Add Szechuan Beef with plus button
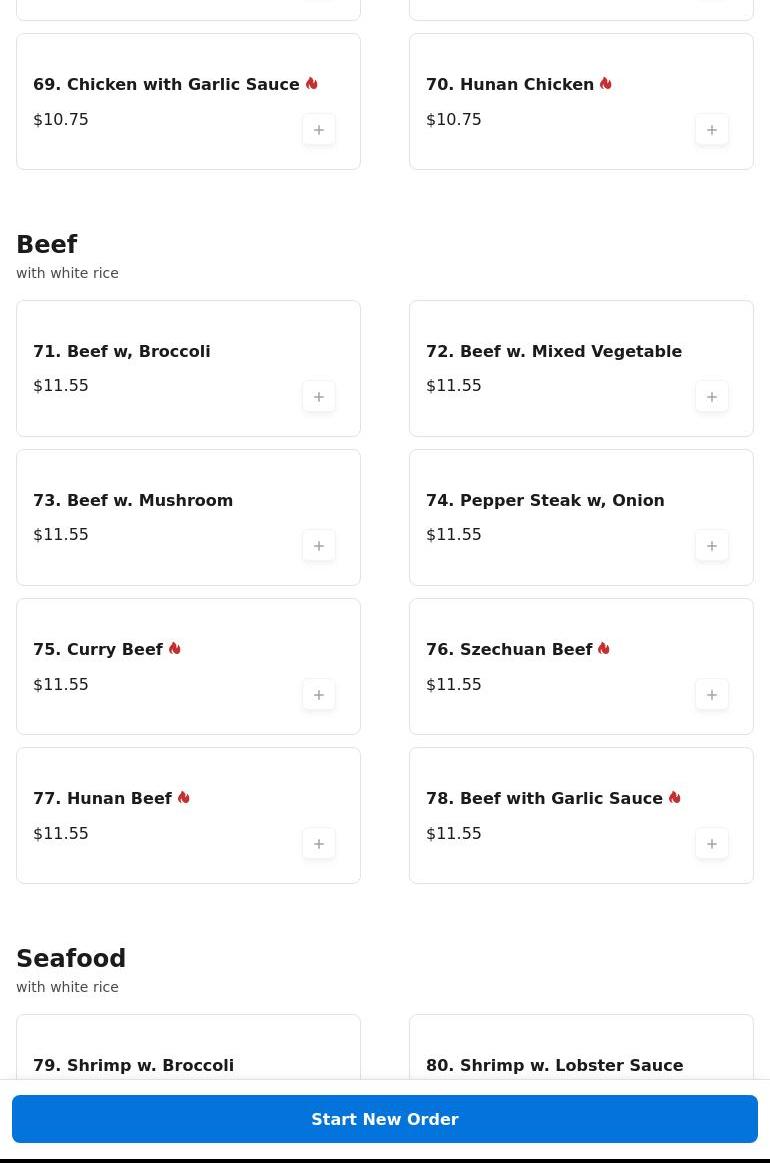Image resolution: width=770 pixels, height=1163 pixels. [712, 695]
